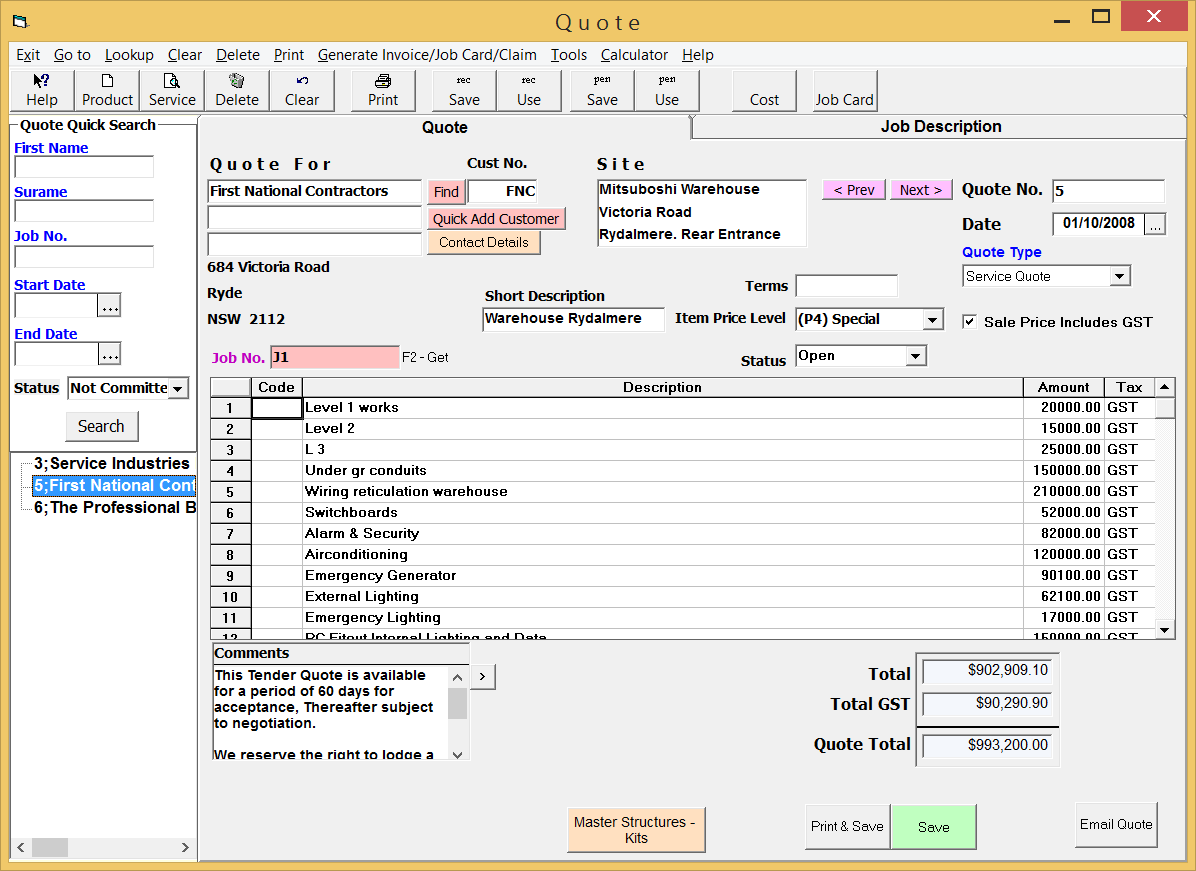1196x871 pixels.
Task: Open the Print menu
Action: tap(289, 55)
